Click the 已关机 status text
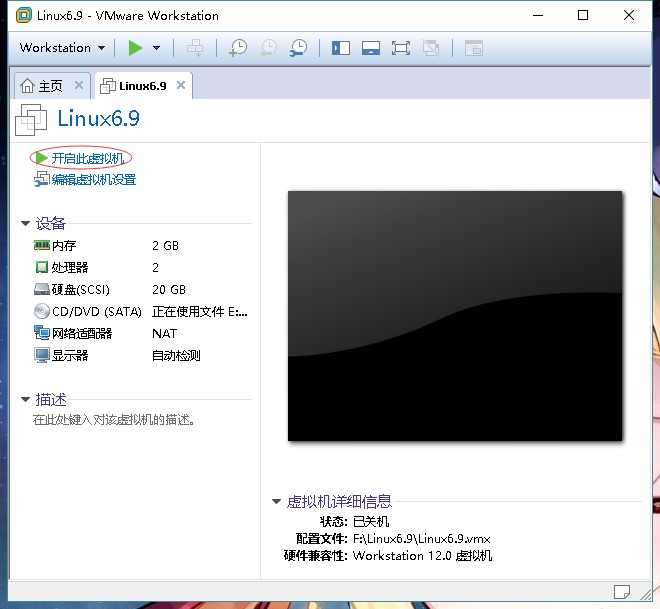Image resolution: width=660 pixels, height=609 pixels. (x=371, y=521)
